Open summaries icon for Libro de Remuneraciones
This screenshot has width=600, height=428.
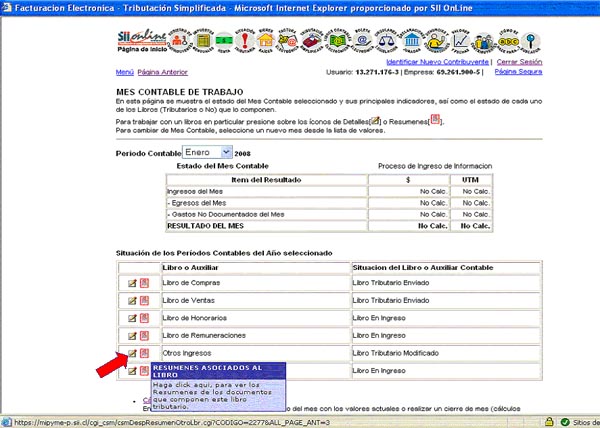coord(144,336)
